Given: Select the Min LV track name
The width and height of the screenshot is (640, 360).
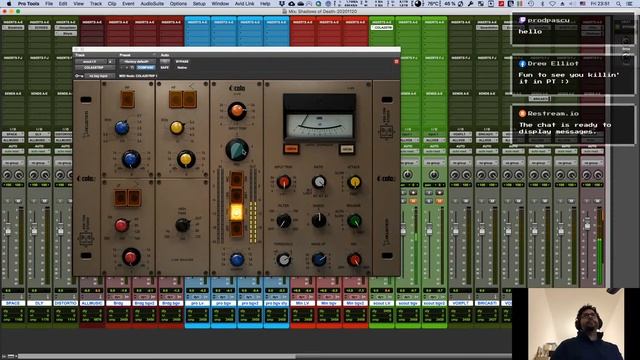Looking at the screenshot, I should (x=302, y=303).
